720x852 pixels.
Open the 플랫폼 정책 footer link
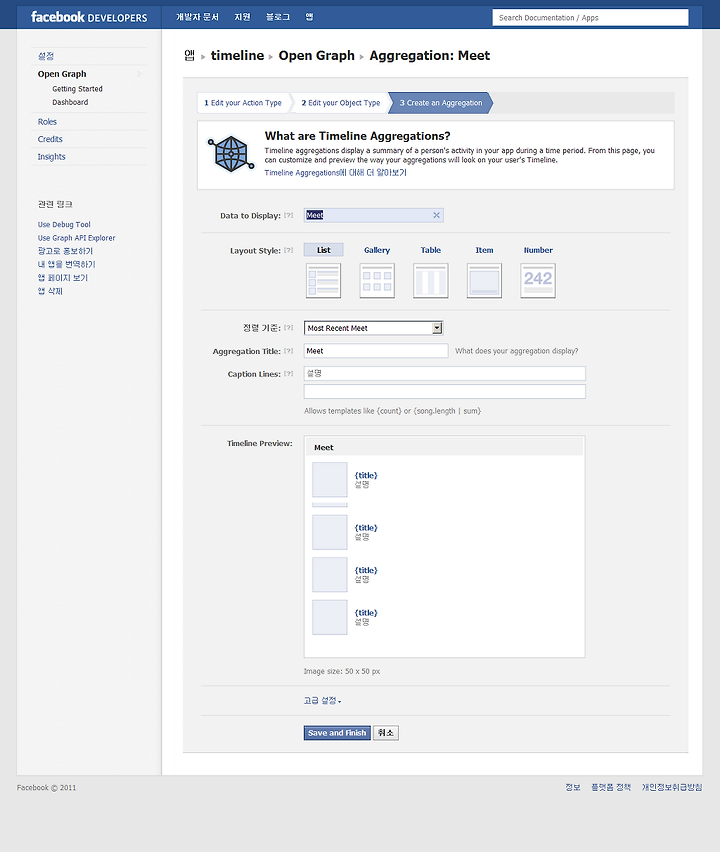click(x=611, y=787)
